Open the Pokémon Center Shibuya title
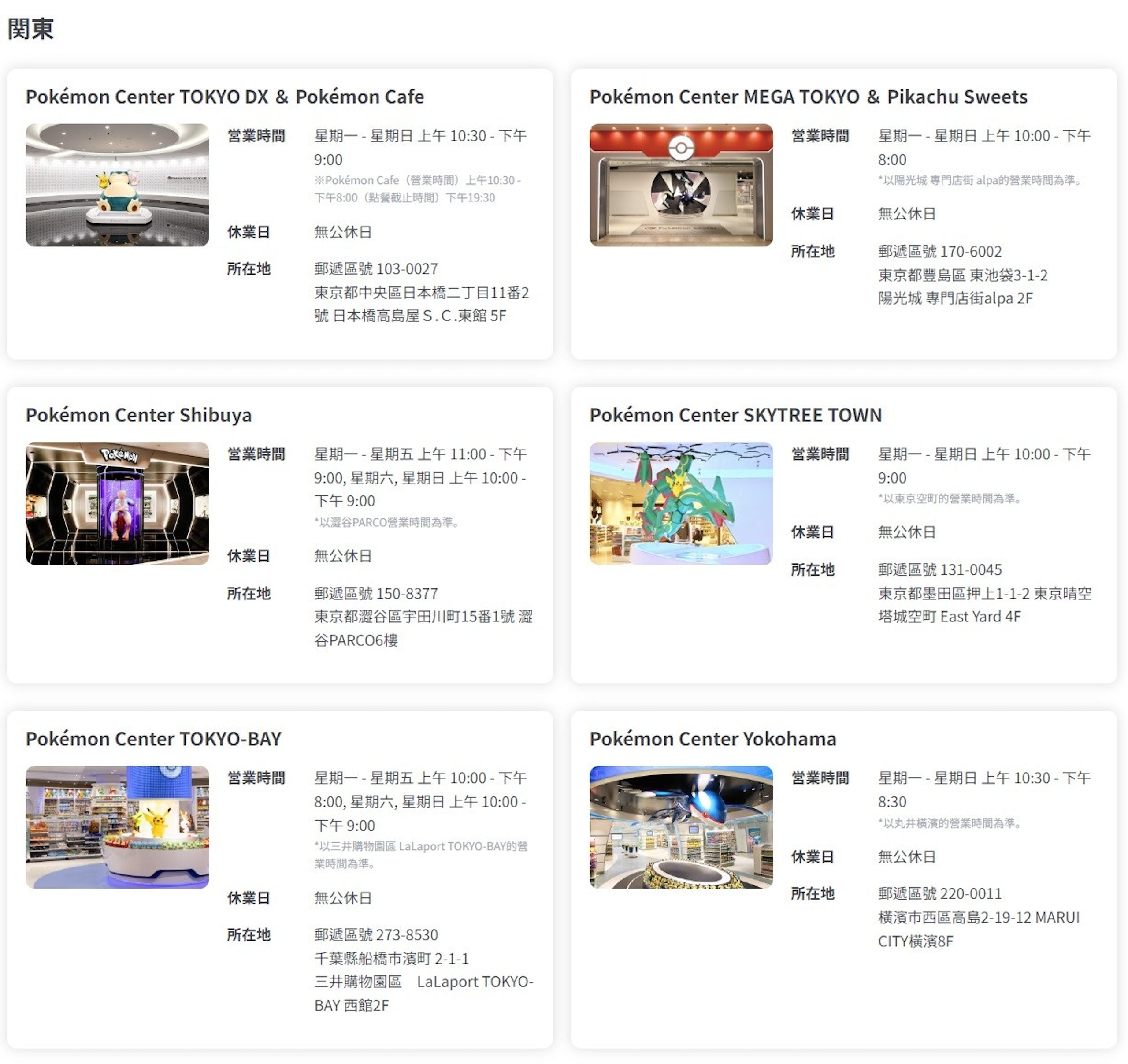The width and height of the screenshot is (1128, 1064). [x=138, y=415]
